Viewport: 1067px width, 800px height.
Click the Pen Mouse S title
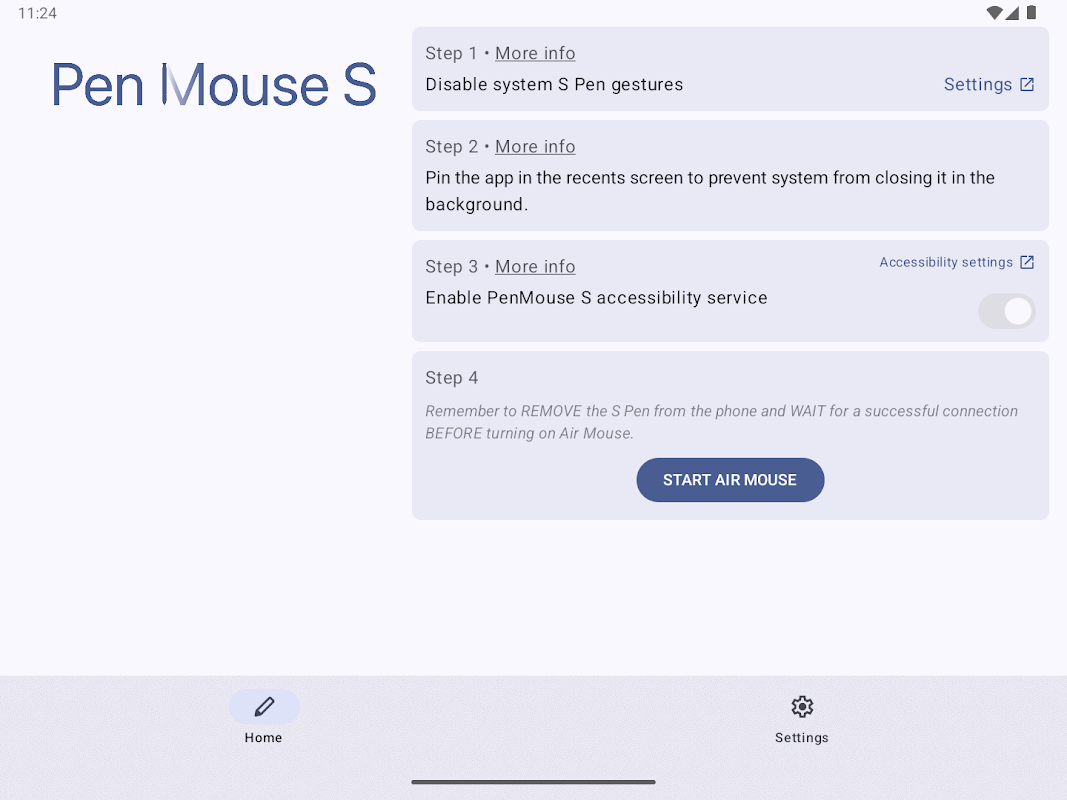(x=214, y=85)
